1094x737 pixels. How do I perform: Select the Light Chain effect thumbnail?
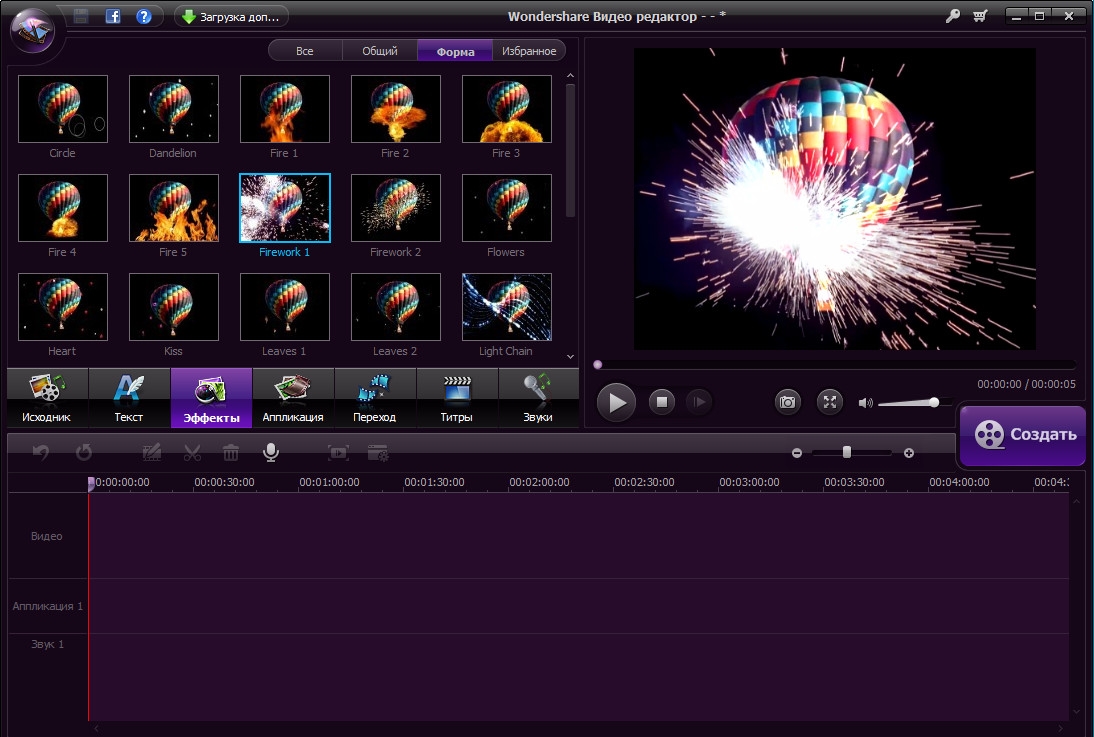coord(506,308)
